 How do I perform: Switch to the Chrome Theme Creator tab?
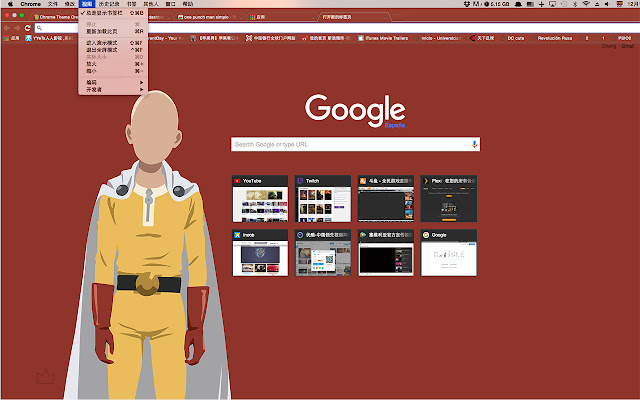[55, 17]
